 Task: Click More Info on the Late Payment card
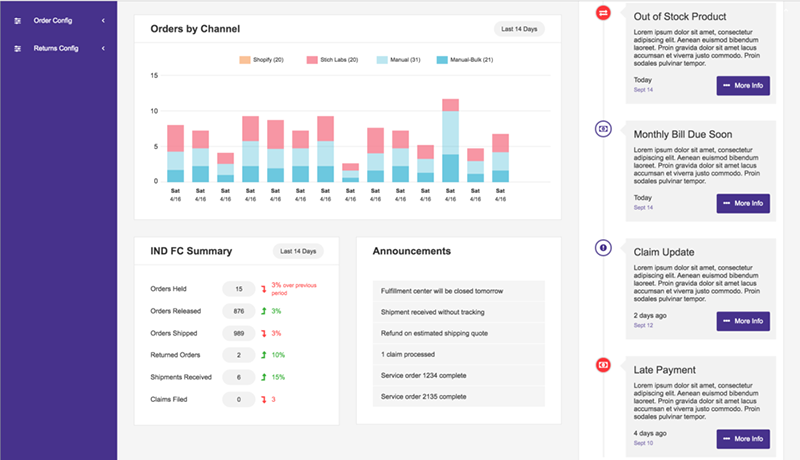743,439
